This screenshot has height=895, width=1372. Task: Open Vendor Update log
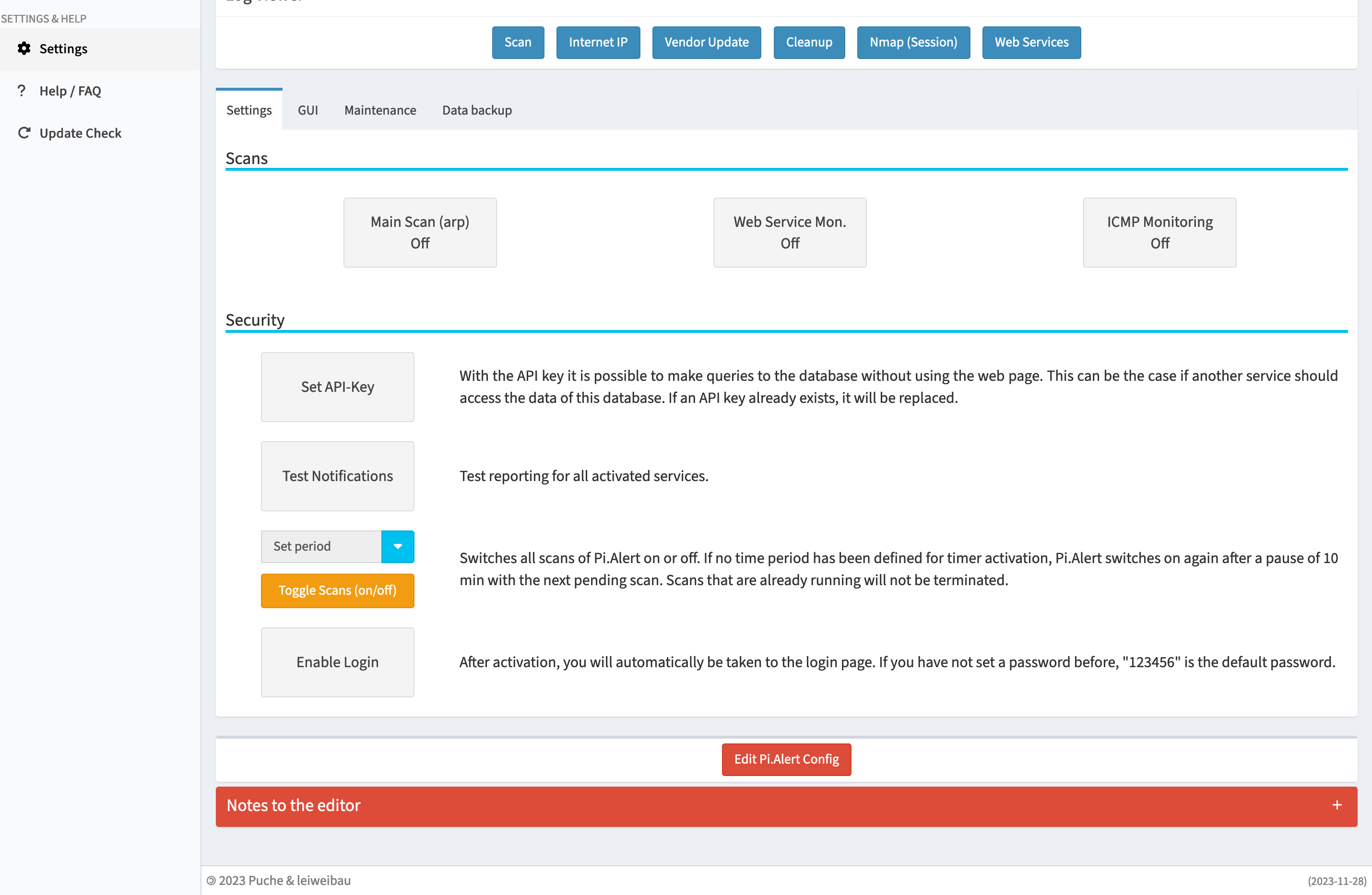(x=706, y=42)
